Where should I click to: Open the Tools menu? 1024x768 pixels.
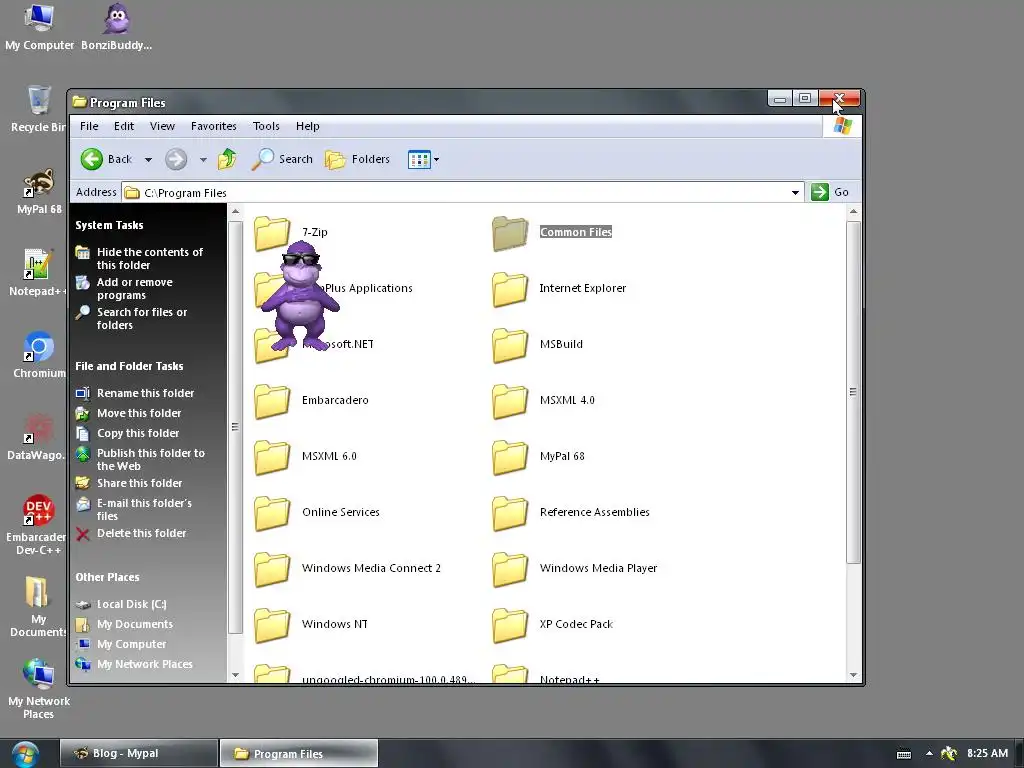pos(266,126)
